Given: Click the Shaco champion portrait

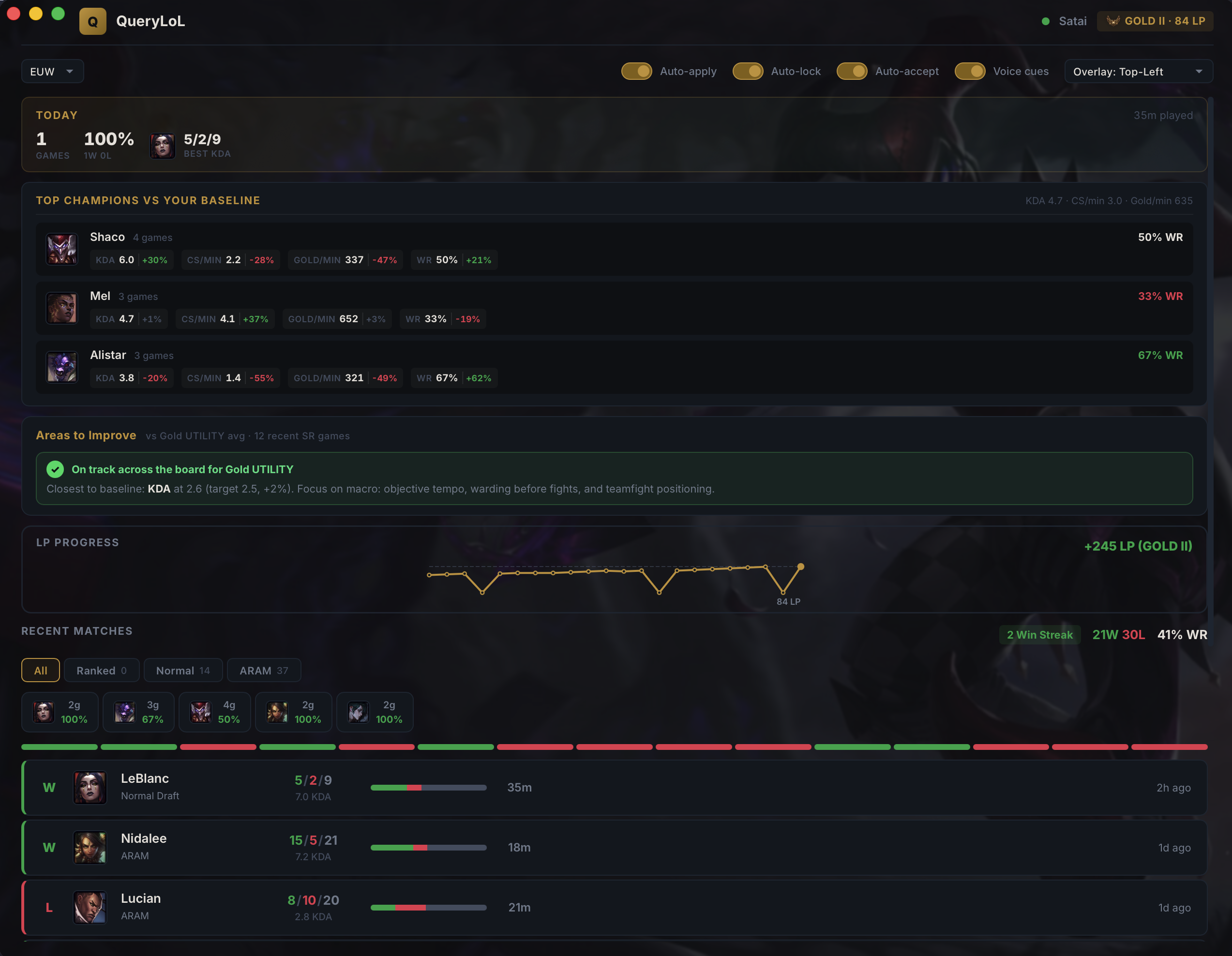Looking at the screenshot, I should [x=61, y=249].
